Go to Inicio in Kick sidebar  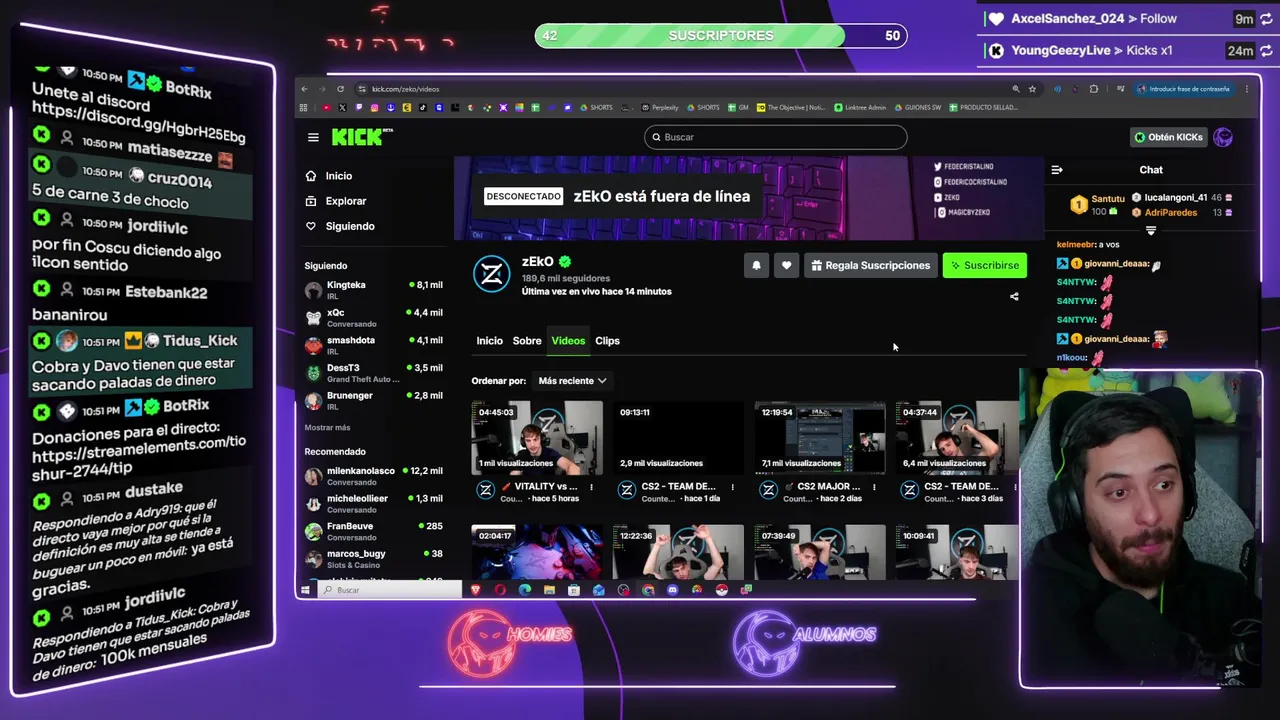click(x=338, y=176)
